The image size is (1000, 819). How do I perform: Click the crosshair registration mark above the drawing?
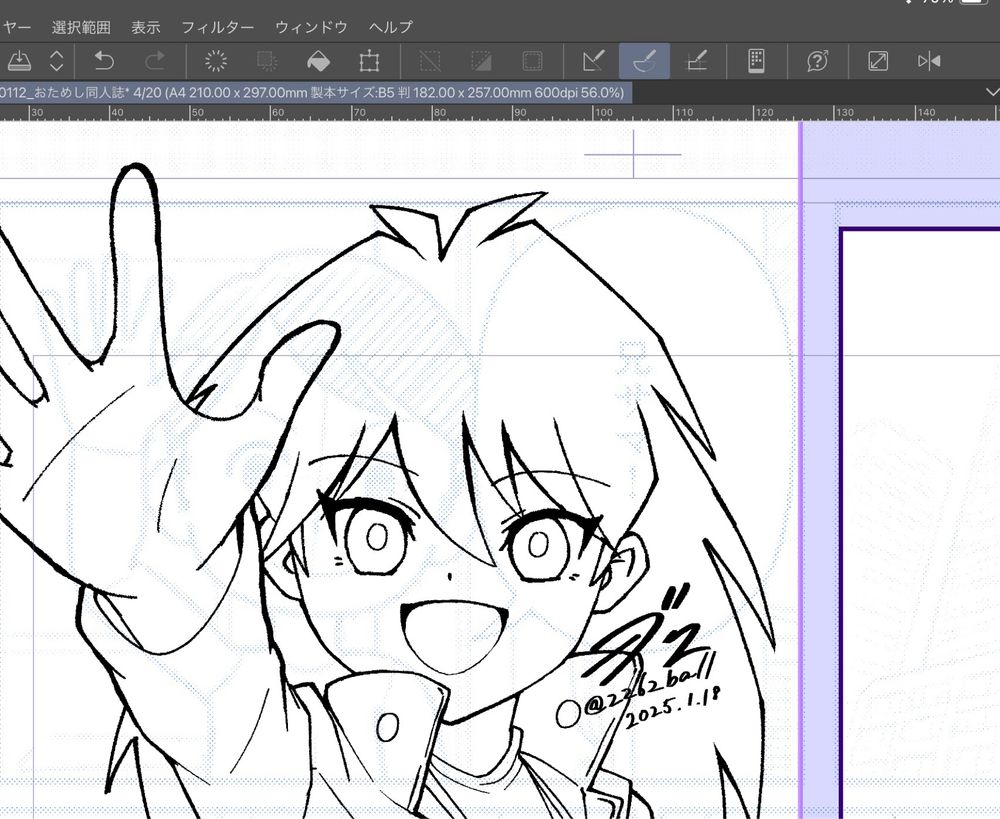(633, 154)
